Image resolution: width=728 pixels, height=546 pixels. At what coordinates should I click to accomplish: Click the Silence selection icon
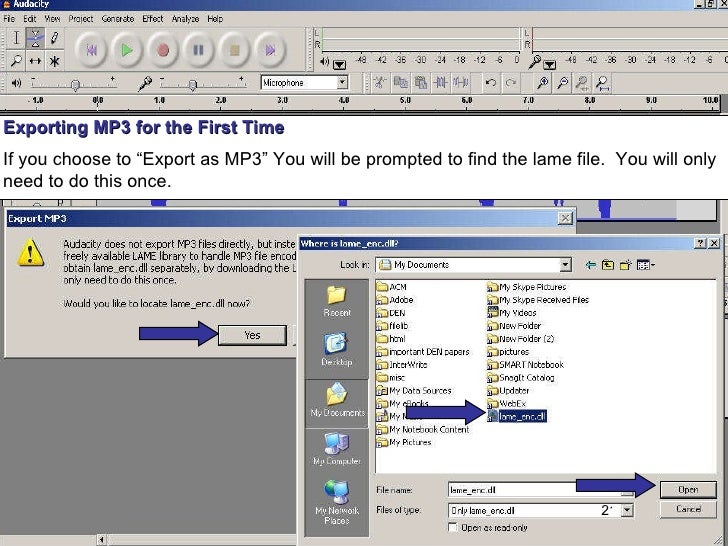[461, 83]
